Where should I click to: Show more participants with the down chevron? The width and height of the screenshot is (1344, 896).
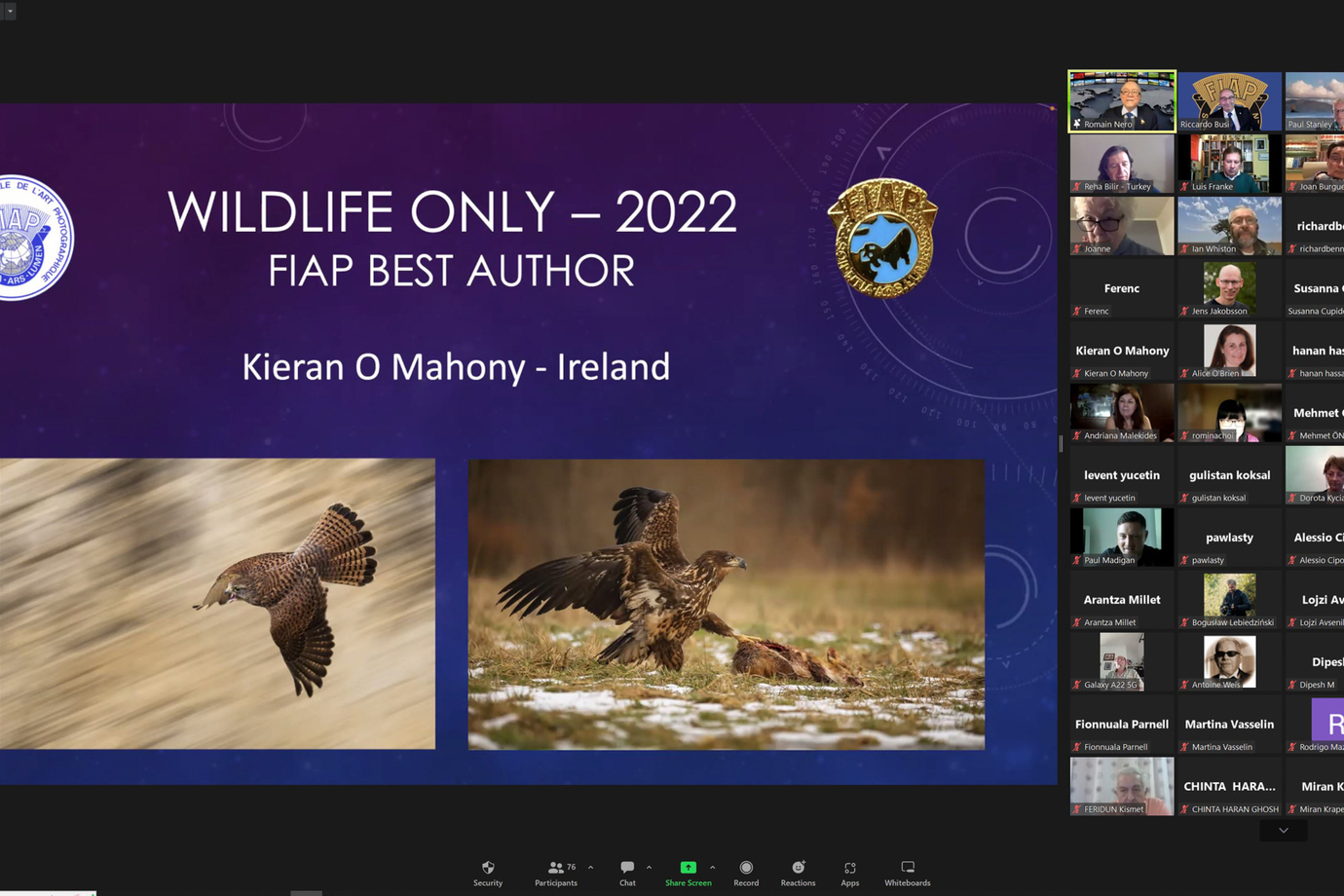click(x=1283, y=831)
